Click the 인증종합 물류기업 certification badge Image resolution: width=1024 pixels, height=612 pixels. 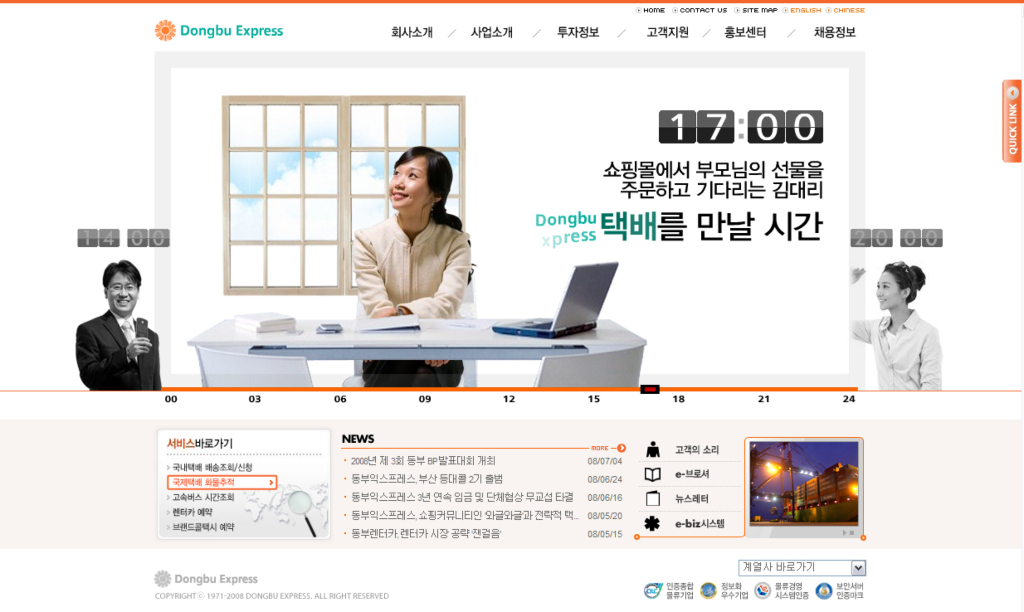coord(669,590)
